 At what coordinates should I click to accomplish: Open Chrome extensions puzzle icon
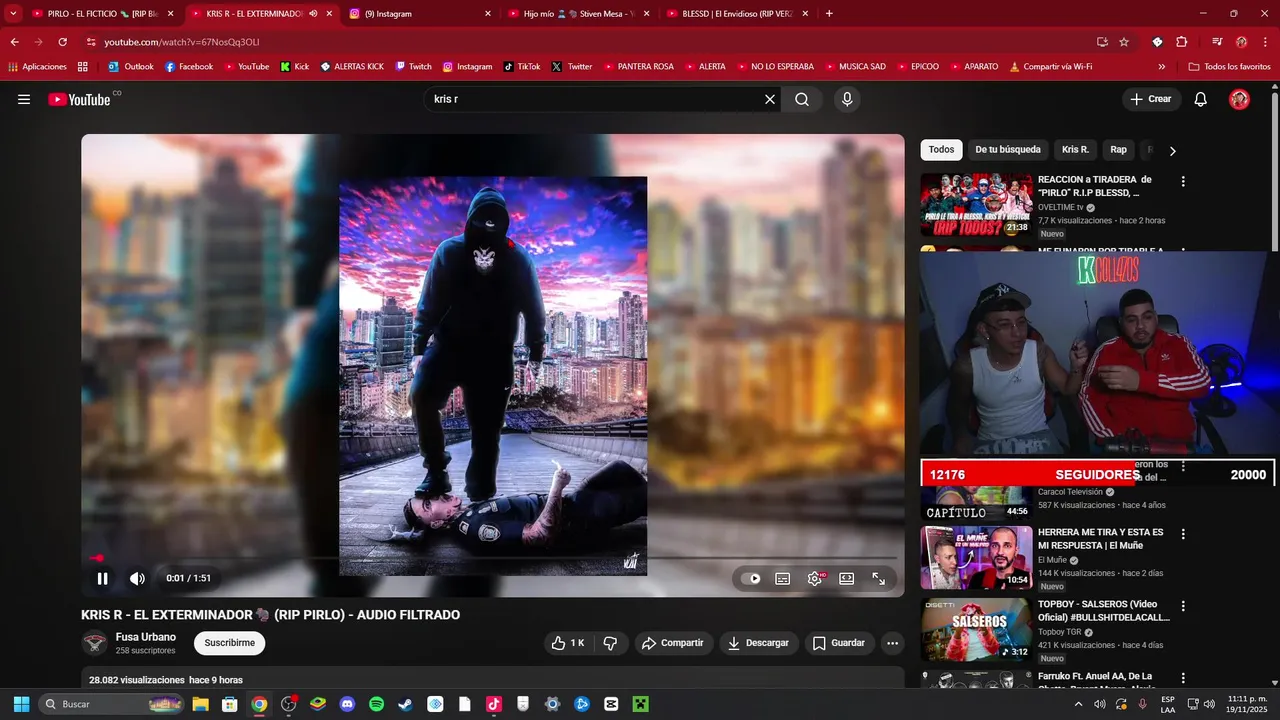click(x=1182, y=42)
